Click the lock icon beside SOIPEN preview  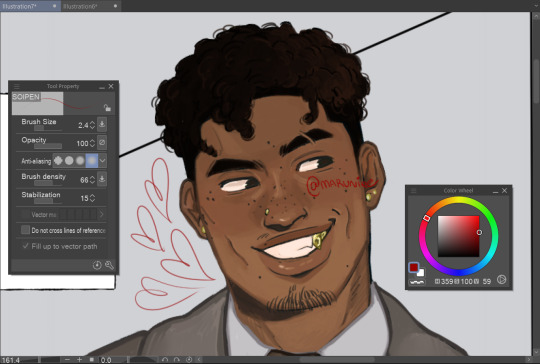click(107, 108)
